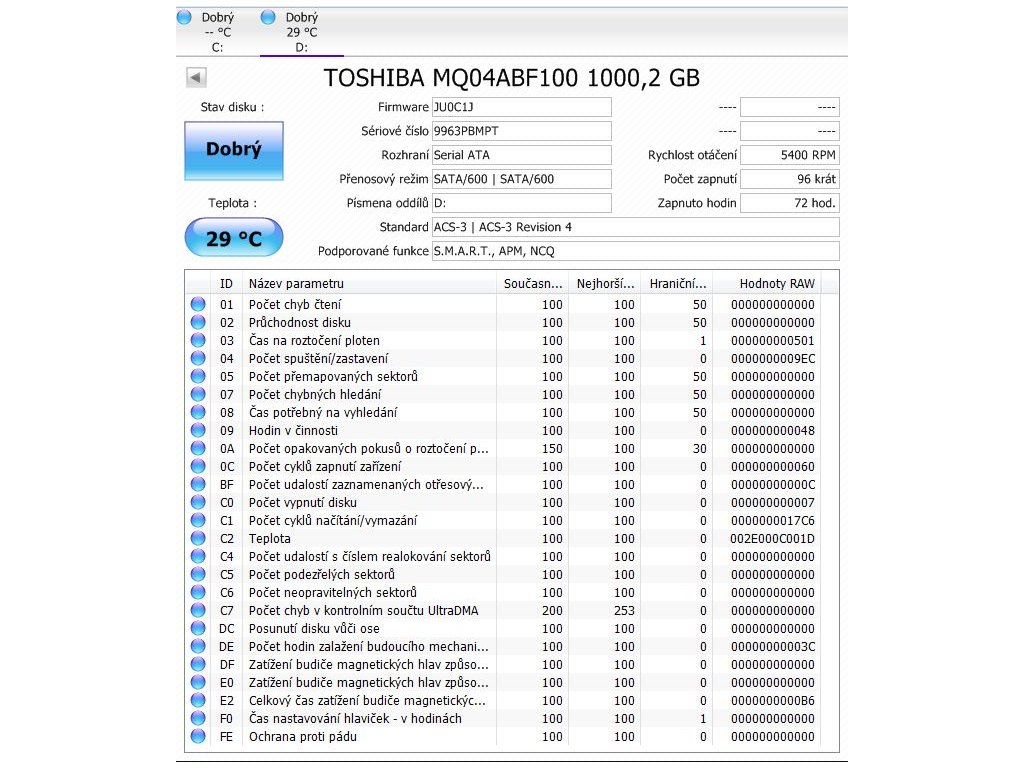The height and width of the screenshot is (768, 1024).
Task: Click the status icon of row 0A spin retry count
Action: click(x=198, y=449)
